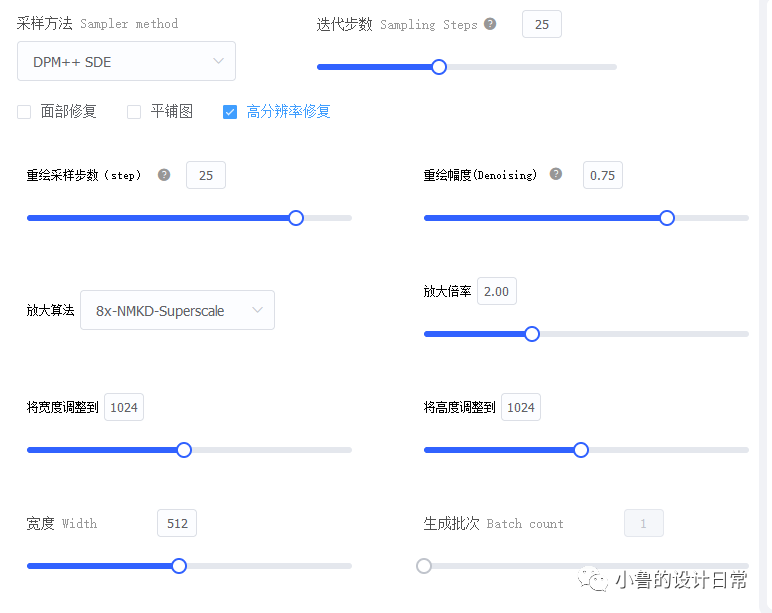This screenshot has height=613, width=772.
Task: Click the Sampling Steps help question mark icon
Action: [490, 24]
